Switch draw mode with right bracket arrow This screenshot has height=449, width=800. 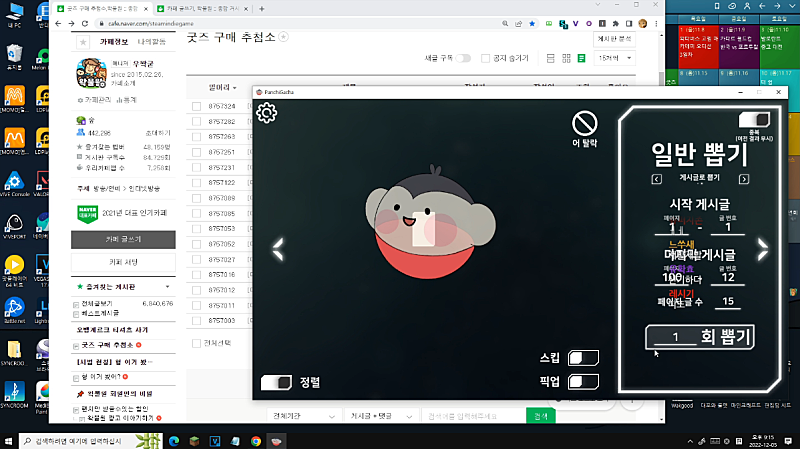[744, 179]
